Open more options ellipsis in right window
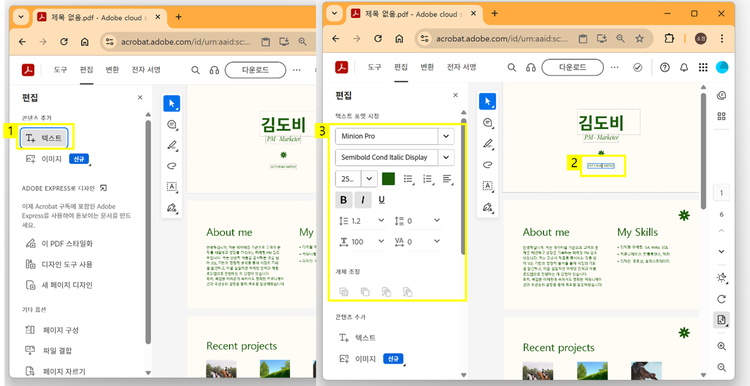 tap(615, 67)
